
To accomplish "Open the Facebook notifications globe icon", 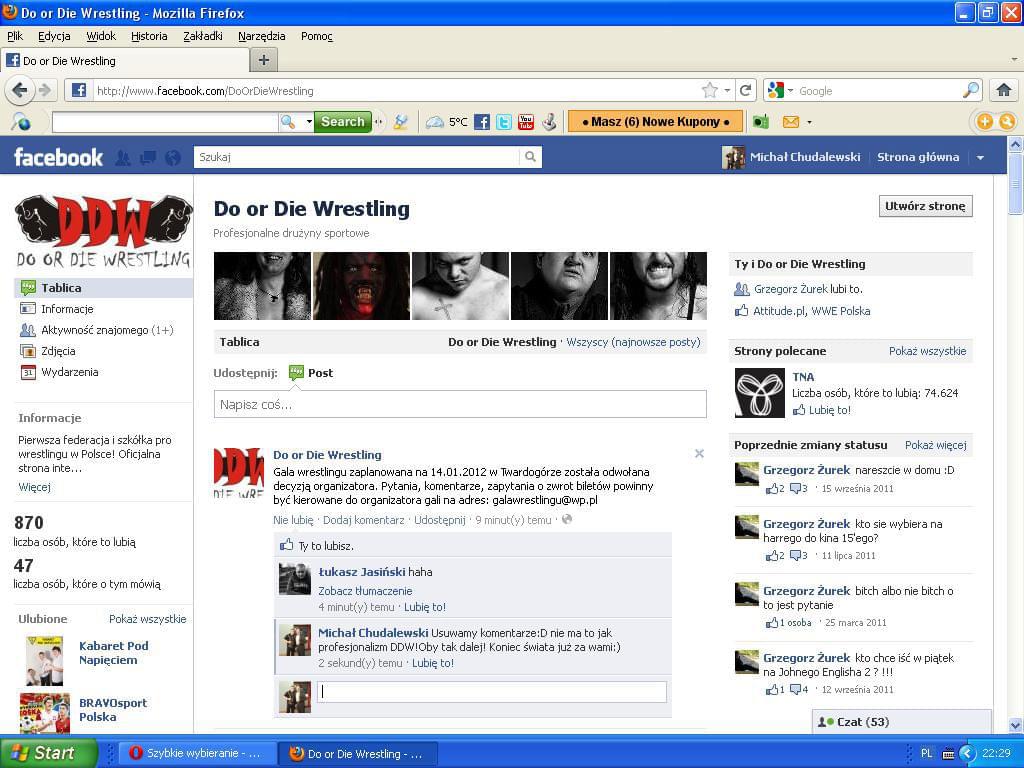I will point(173,157).
